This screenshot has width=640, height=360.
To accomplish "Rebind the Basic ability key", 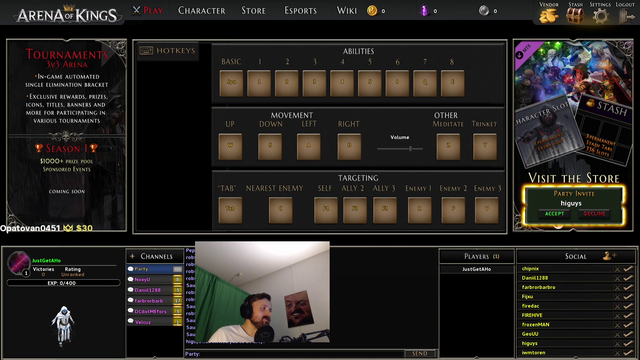I will 231,83.
